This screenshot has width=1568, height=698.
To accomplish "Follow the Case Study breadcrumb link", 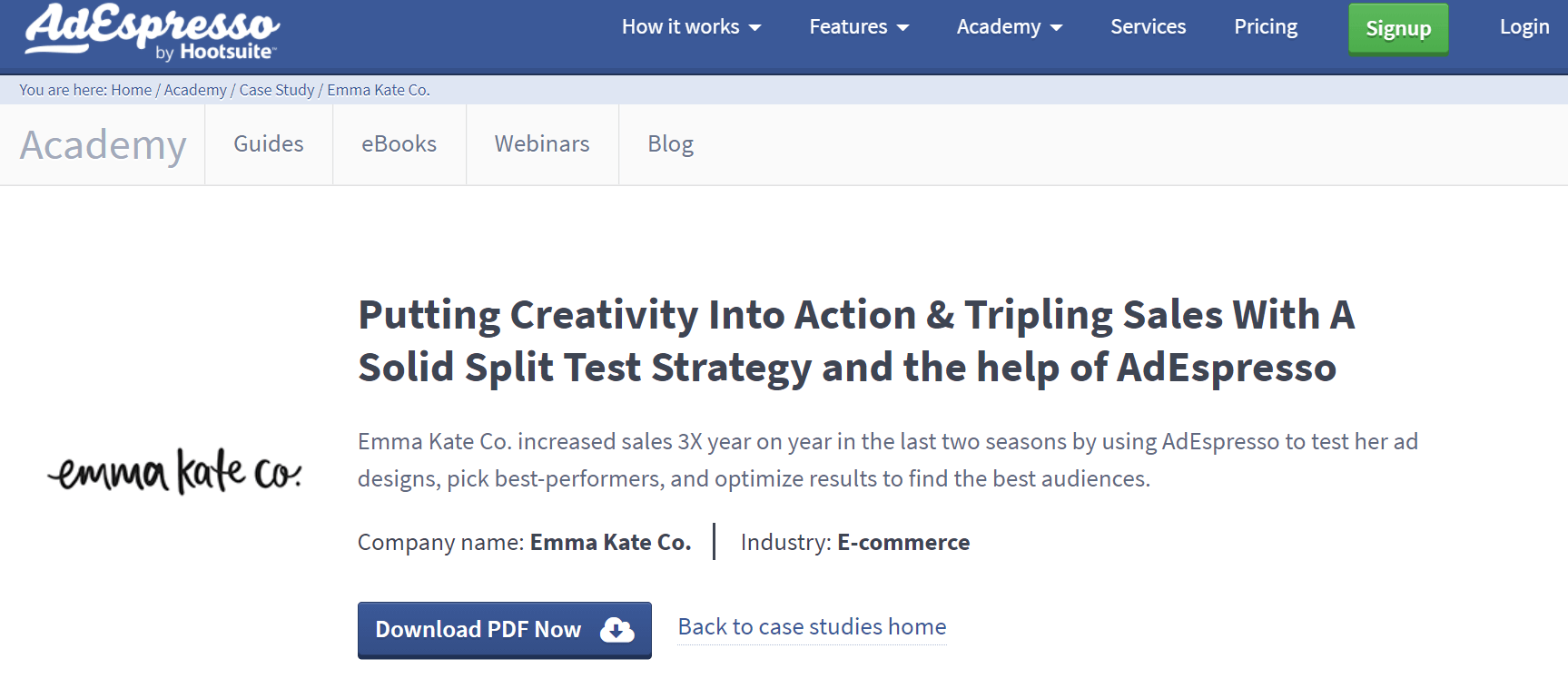I will pyautogui.click(x=277, y=90).
